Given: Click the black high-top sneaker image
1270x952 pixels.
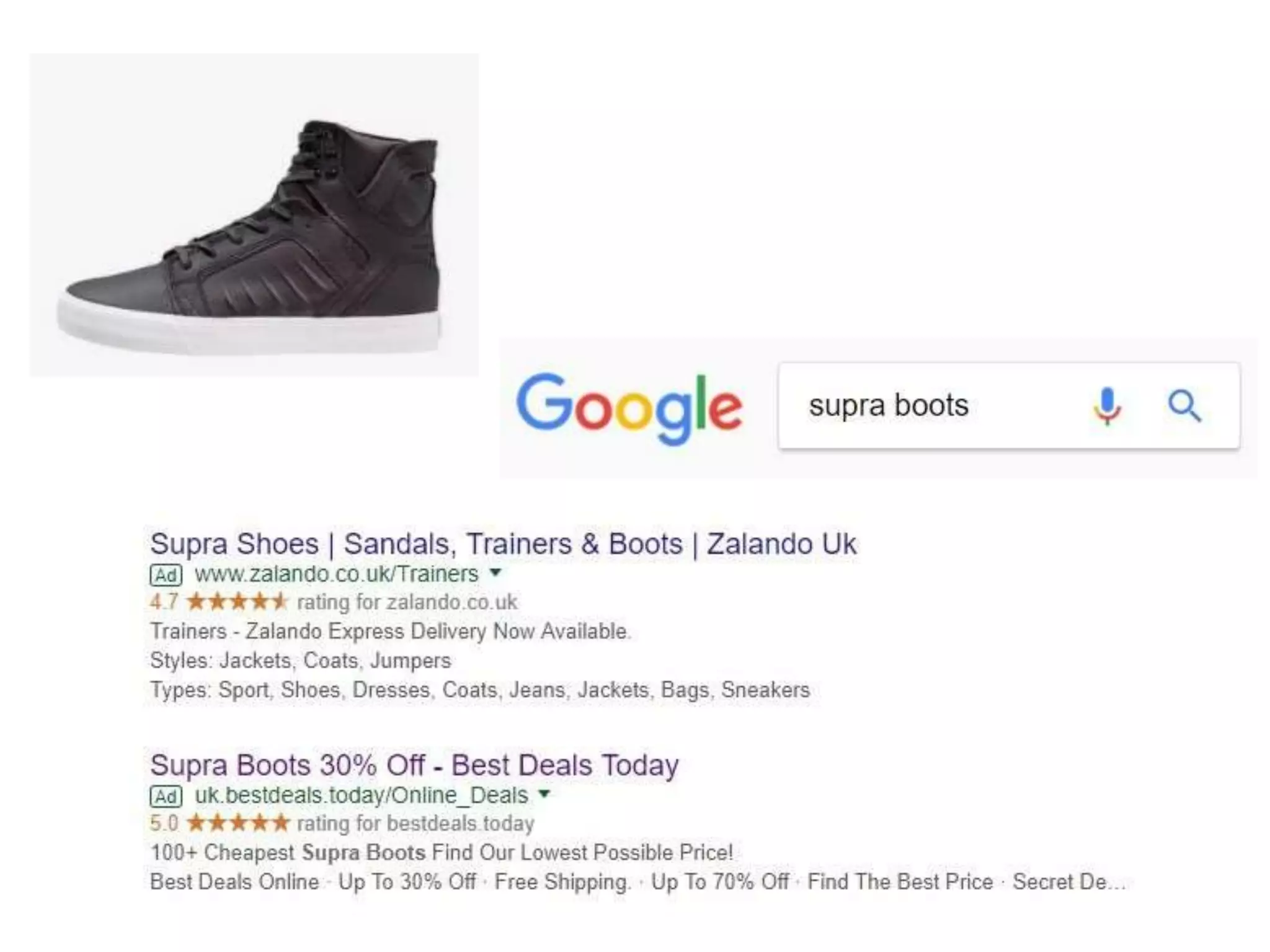Looking at the screenshot, I should pyautogui.click(x=254, y=215).
